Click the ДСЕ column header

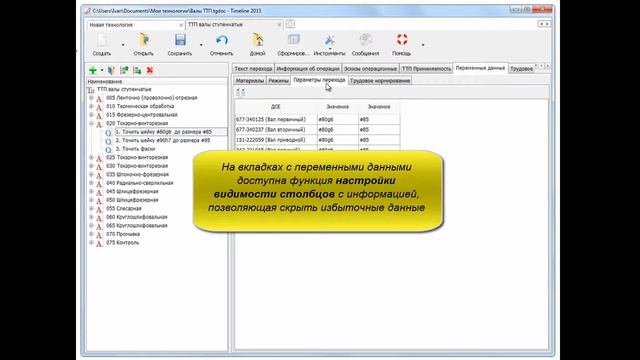(x=276, y=107)
